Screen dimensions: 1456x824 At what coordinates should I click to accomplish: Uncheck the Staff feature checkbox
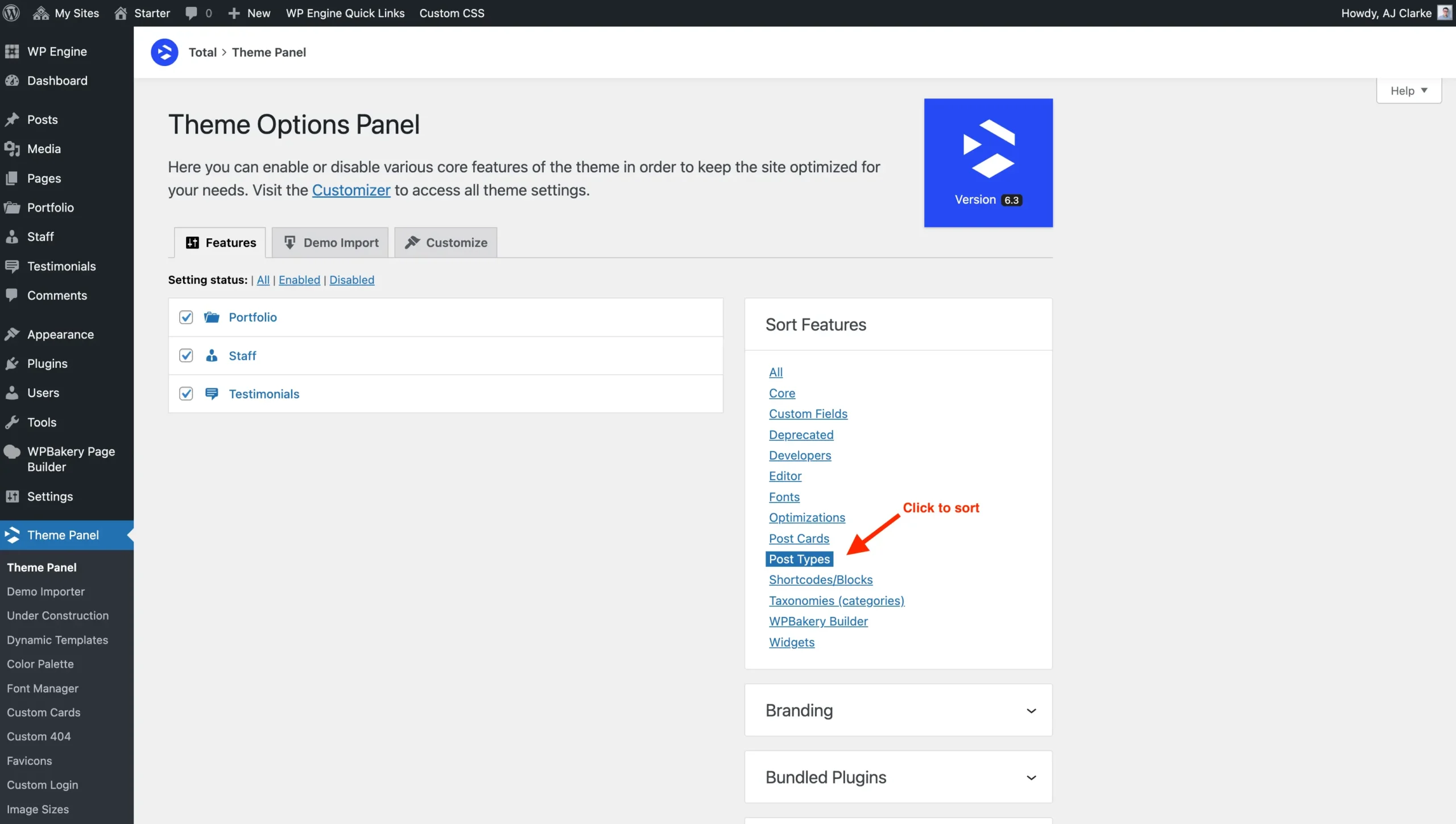(x=186, y=355)
